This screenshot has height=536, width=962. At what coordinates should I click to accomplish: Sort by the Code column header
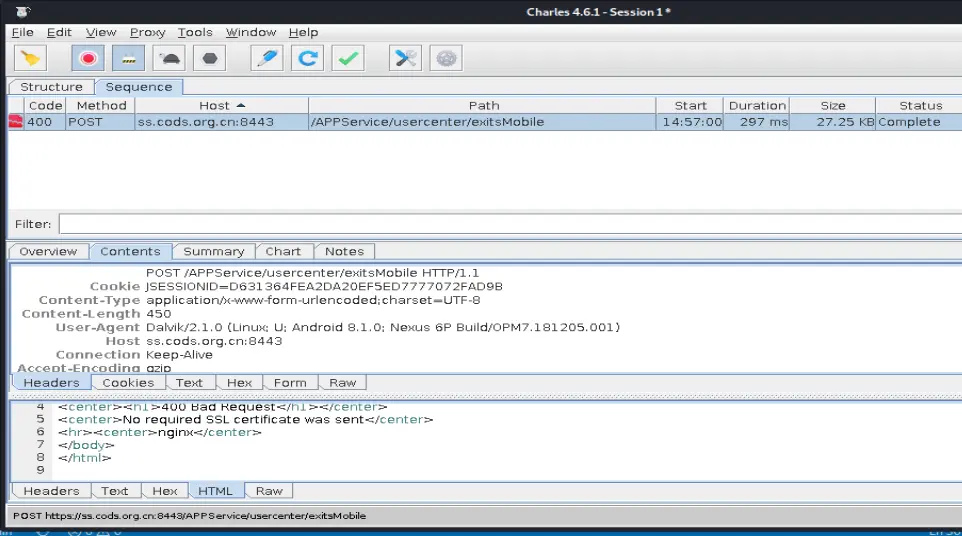click(45, 105)
